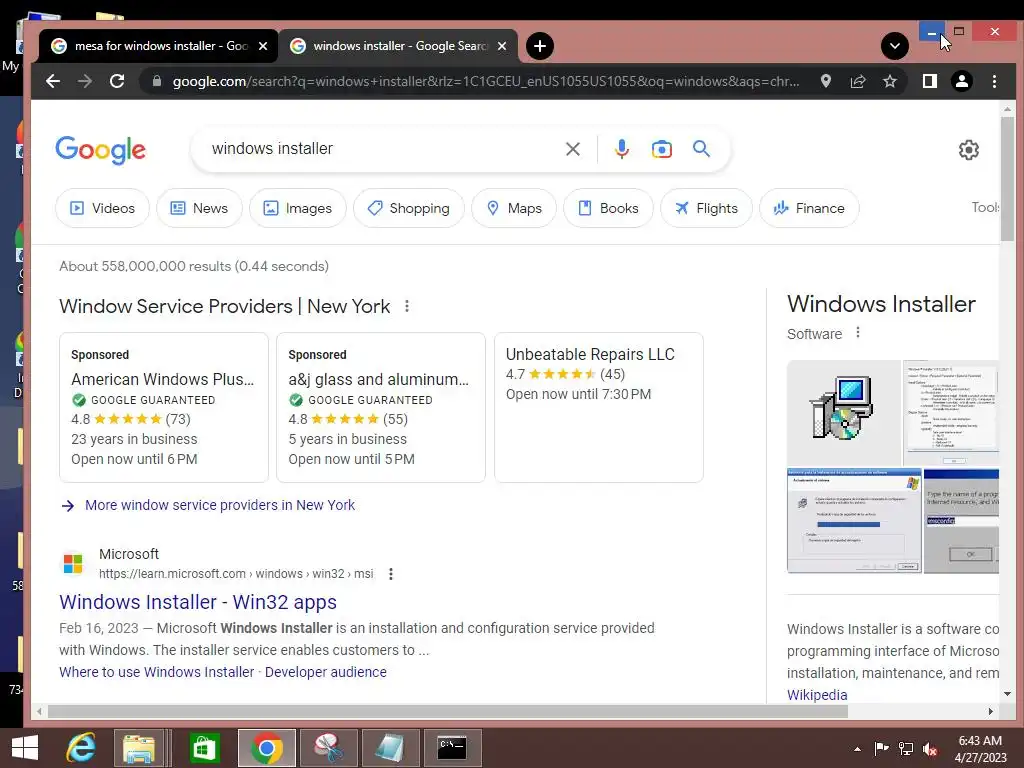Open the Command Prompt taskbar icon
Screen dimensions: 1024x768
tap(453, 748)
